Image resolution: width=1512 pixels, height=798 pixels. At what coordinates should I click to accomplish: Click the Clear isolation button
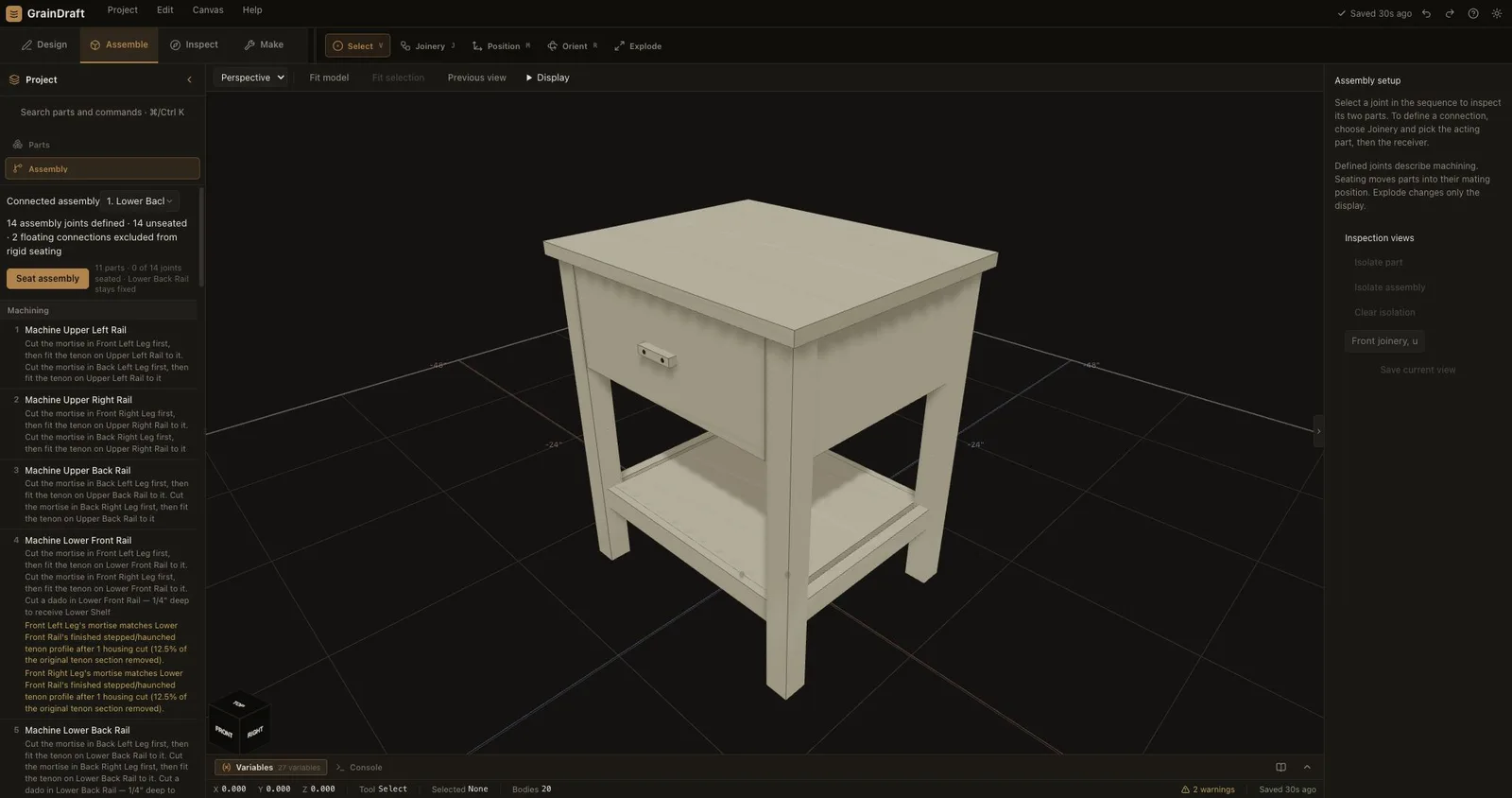(x=1384, y=312)
